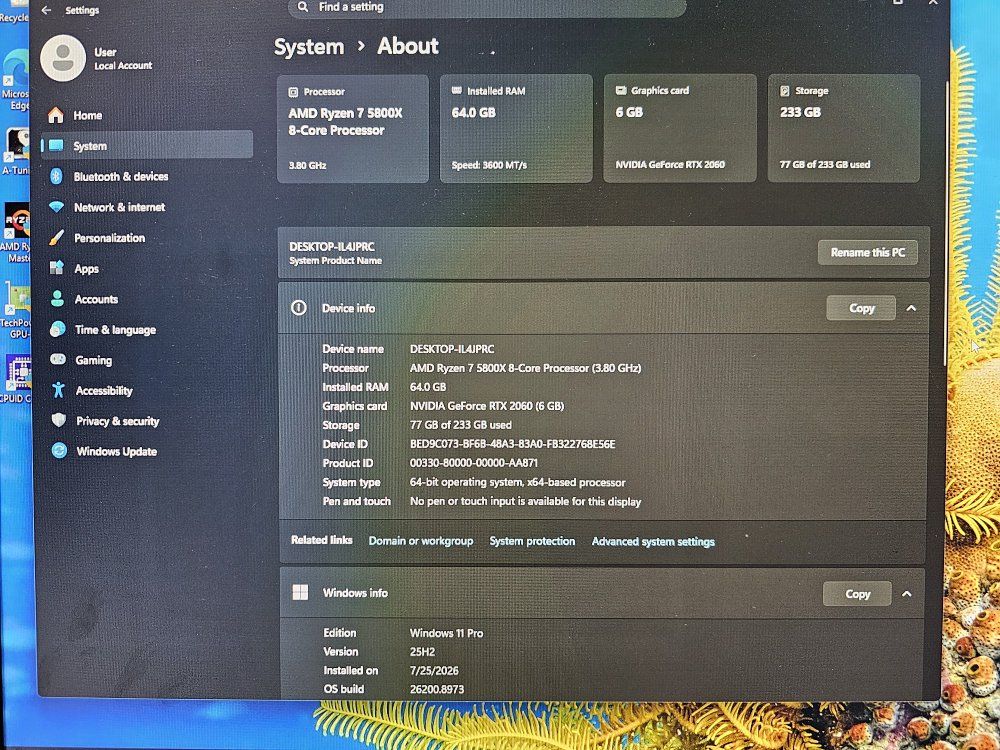The height and width of the screenshot is (750, 1000).
Task: Select Network & internet in sidebar
Action: click(147, 207)
